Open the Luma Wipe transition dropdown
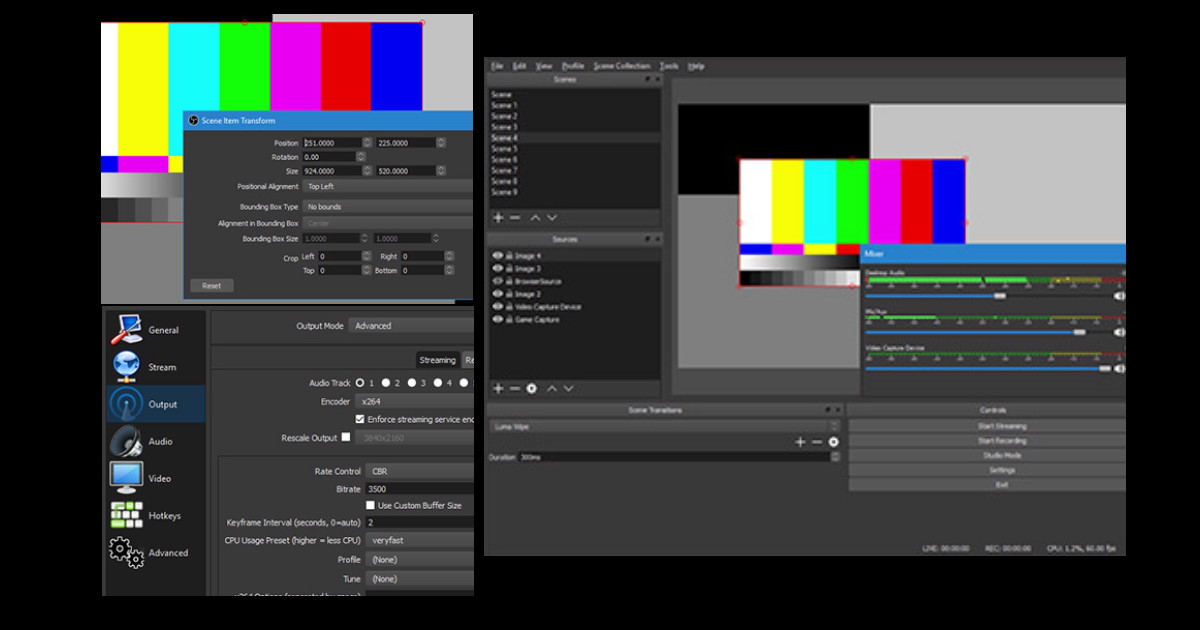Image resolution: width=1200 pixels, height=630 pixels. [664, 426]
